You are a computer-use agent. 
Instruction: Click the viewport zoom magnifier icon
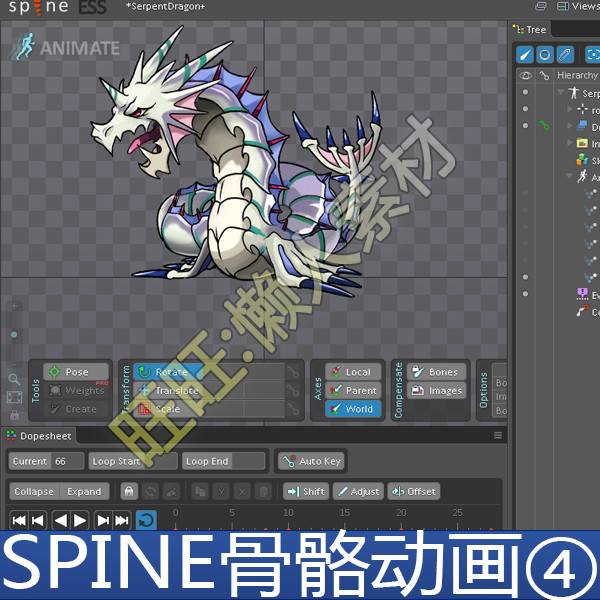14,379
